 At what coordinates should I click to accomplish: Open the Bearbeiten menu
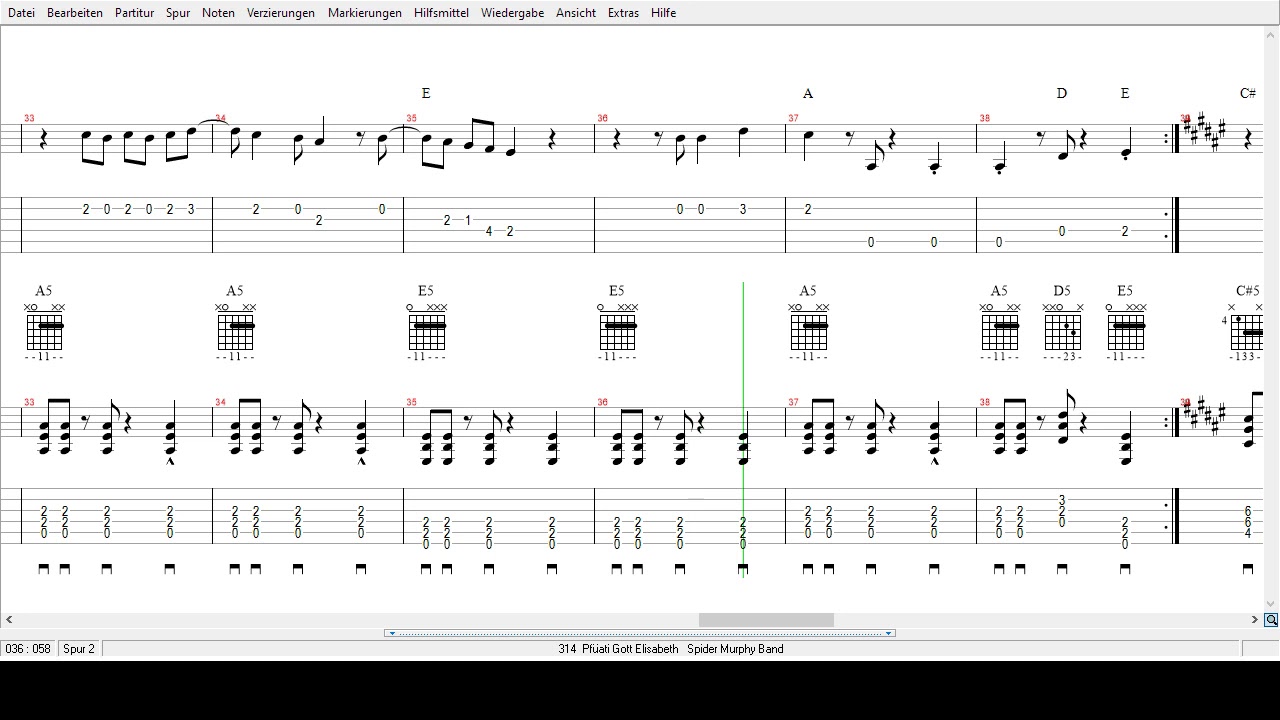(x=75, y=13)
